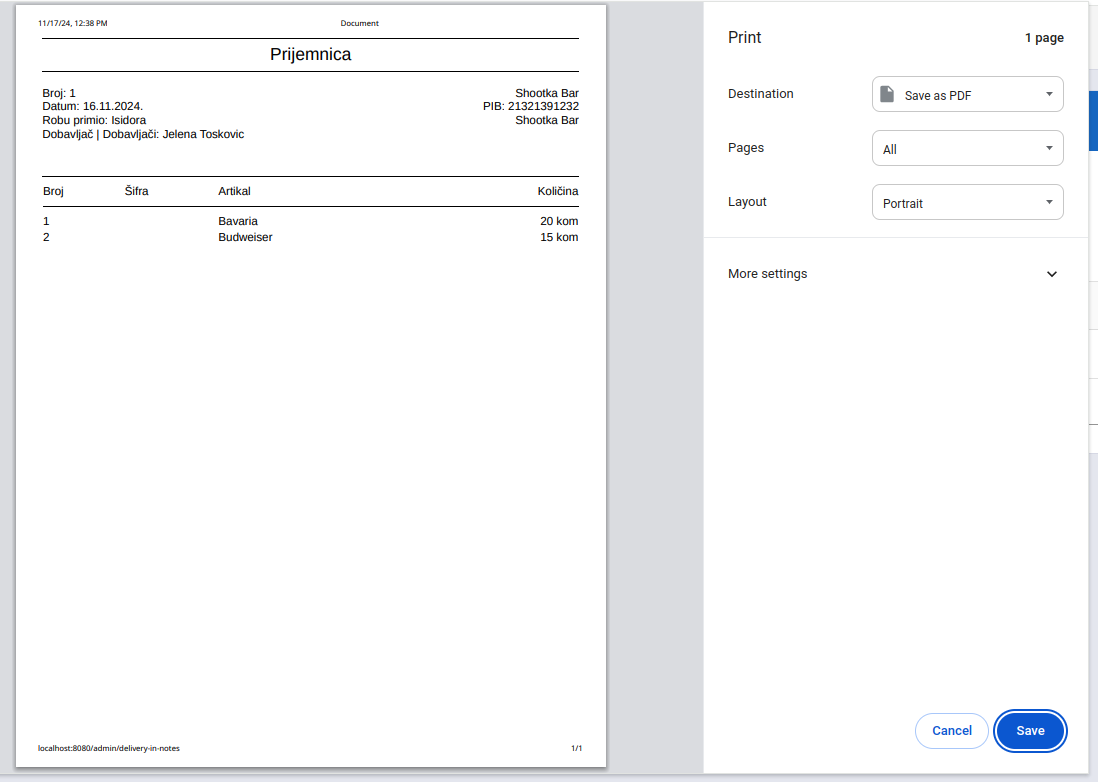The width and height of the screenshot is (1098, 782).
Task: Click the PDF file icon in Destination
Action: click(x=886, y=94)
